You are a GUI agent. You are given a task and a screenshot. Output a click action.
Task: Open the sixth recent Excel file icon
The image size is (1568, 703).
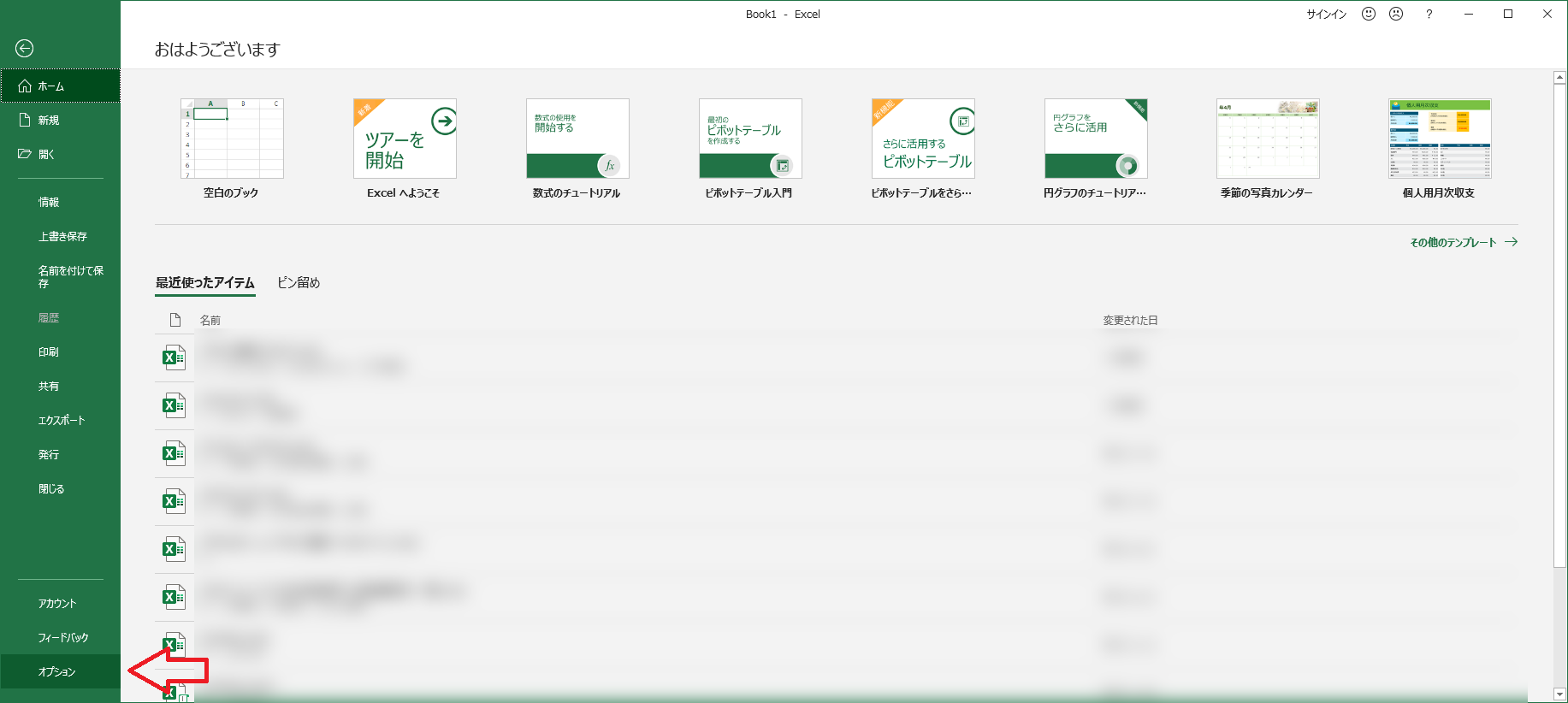[x=174, y=597]
